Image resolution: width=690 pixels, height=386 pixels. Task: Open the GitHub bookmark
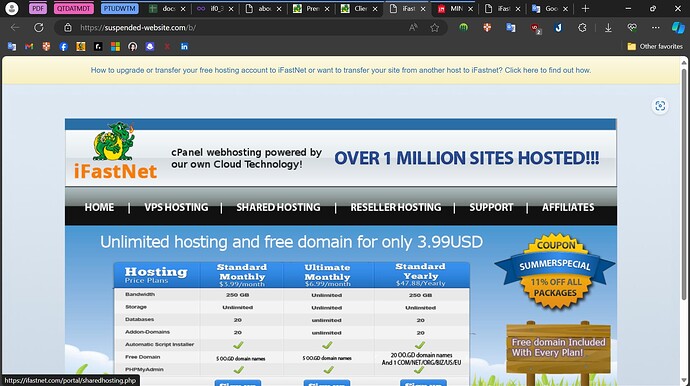[x=132, y=46]
